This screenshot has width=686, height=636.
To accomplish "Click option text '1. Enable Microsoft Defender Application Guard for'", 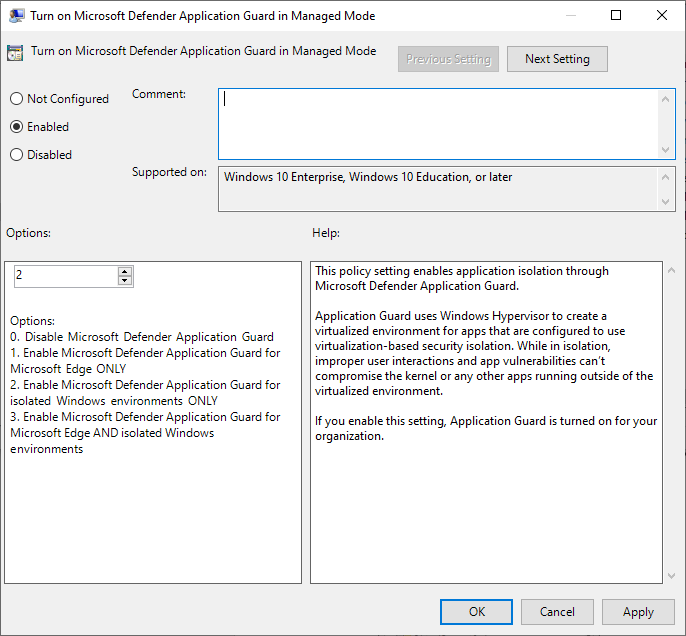I will [x=145, y=353].
